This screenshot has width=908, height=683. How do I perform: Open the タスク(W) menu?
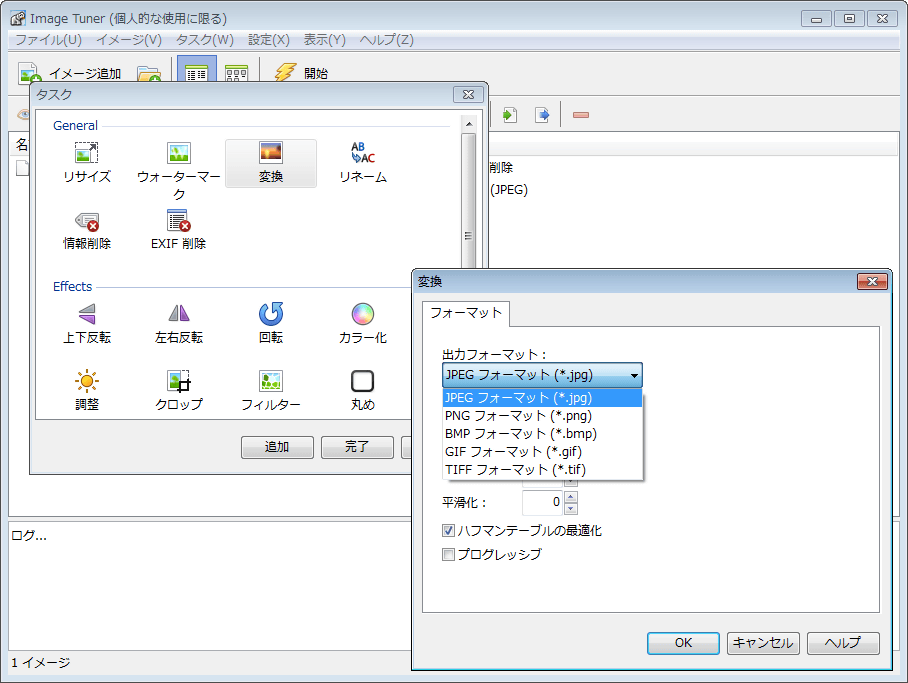(204, 40)
